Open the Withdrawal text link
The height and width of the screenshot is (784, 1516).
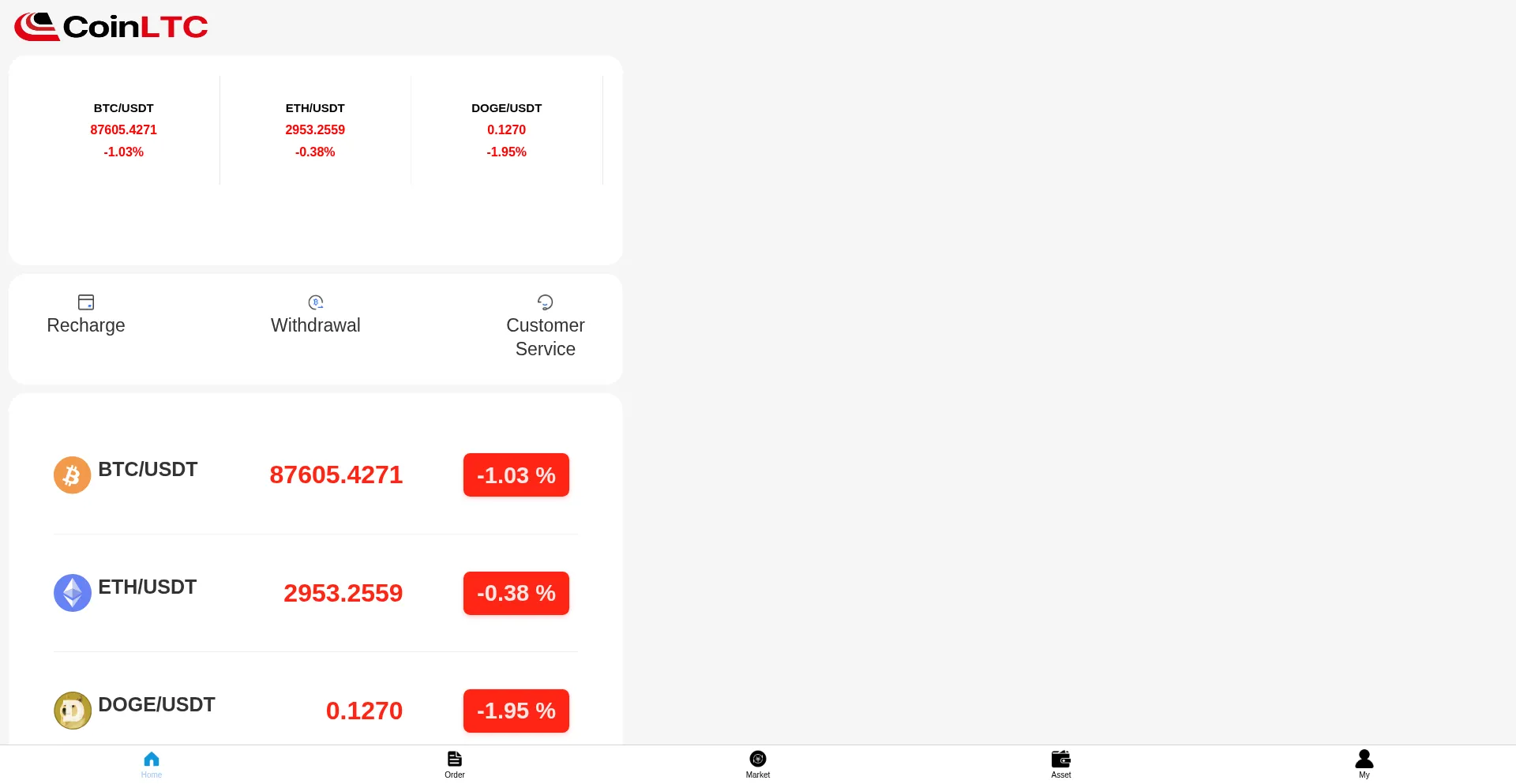tap(316, 325)
